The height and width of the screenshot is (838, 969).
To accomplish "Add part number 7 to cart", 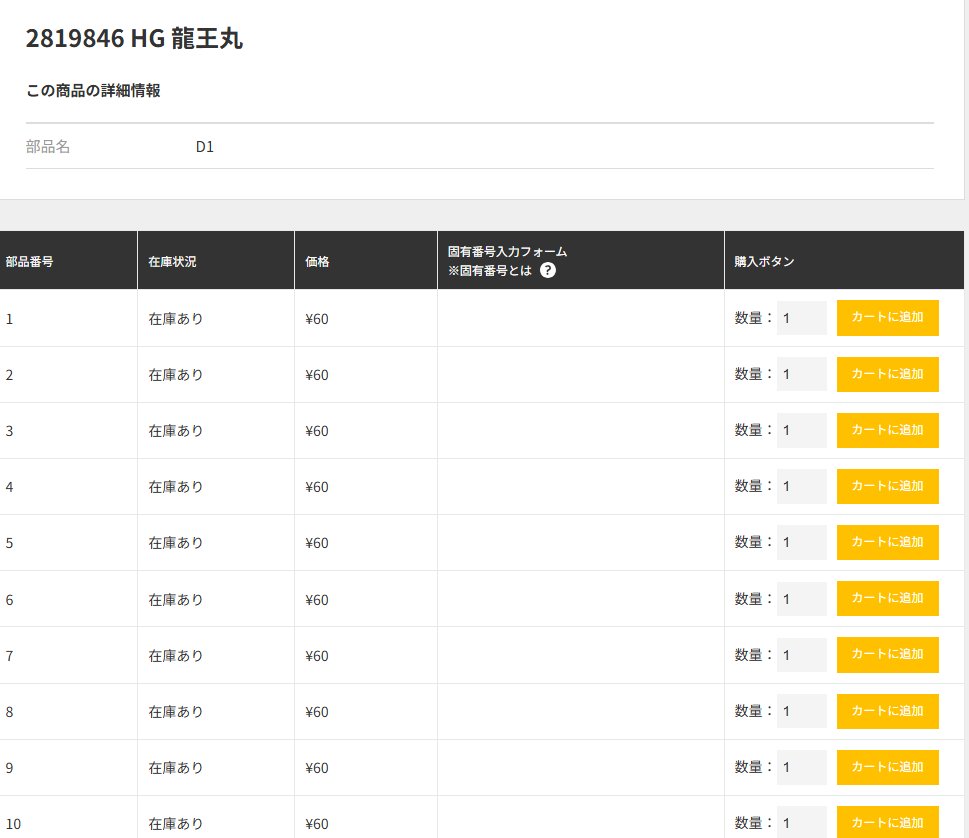I will click(887, 654).
